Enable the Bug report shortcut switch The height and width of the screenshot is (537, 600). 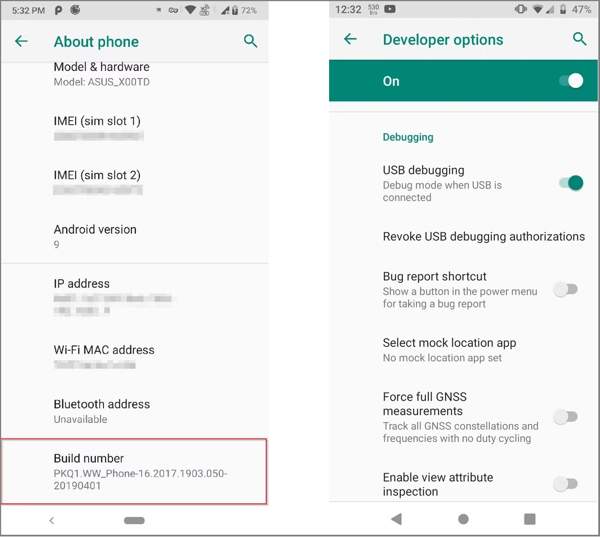[x=565, y=290]
